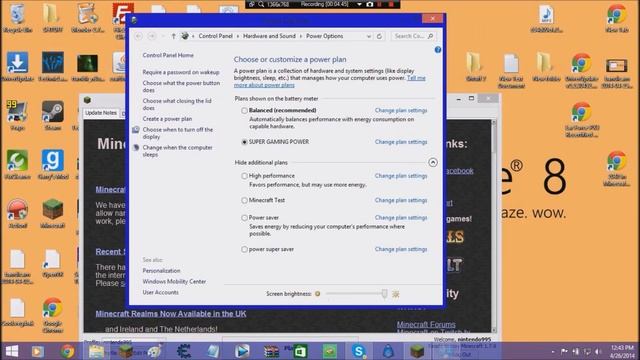
Task: Open Require a password on wakeup
Action: coord(181,72)
